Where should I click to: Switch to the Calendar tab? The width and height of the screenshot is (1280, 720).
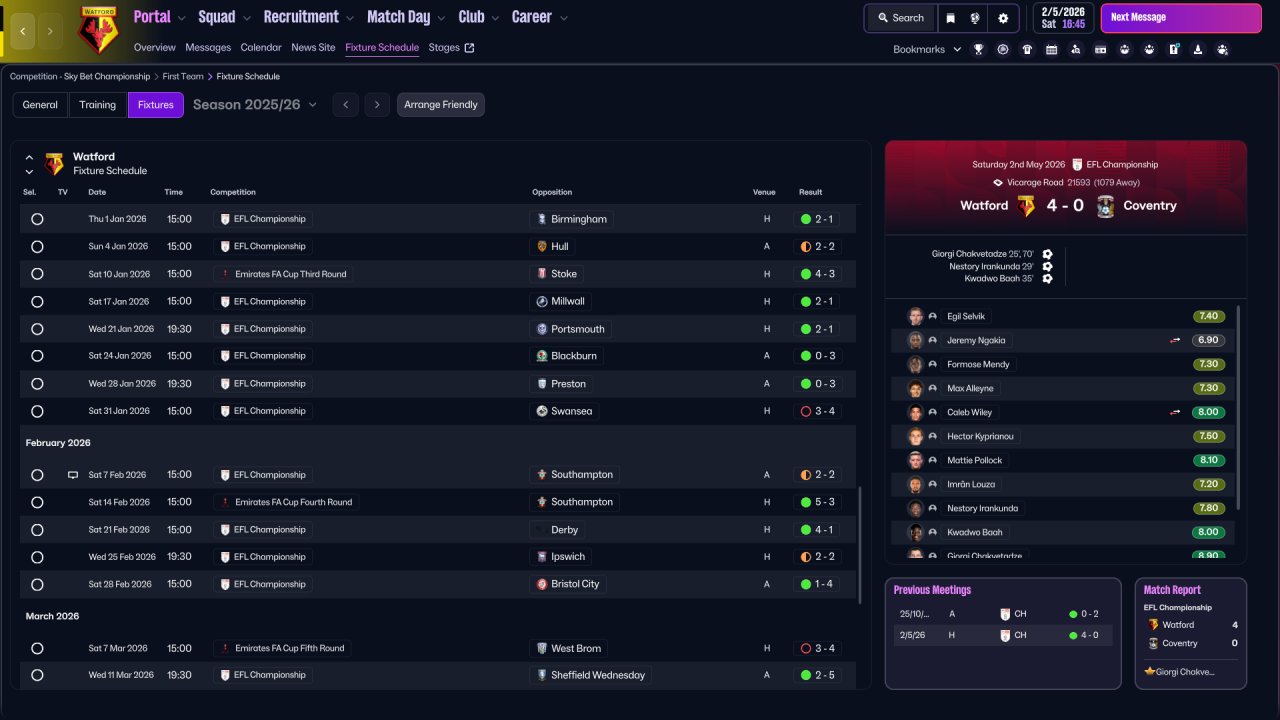(x=261, y=47)
